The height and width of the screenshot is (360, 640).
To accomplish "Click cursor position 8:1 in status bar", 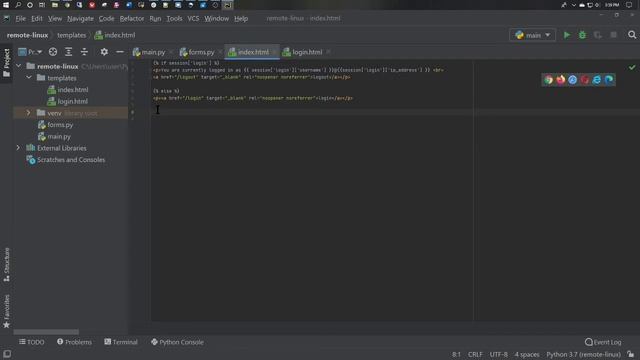I will click(456, 354).
